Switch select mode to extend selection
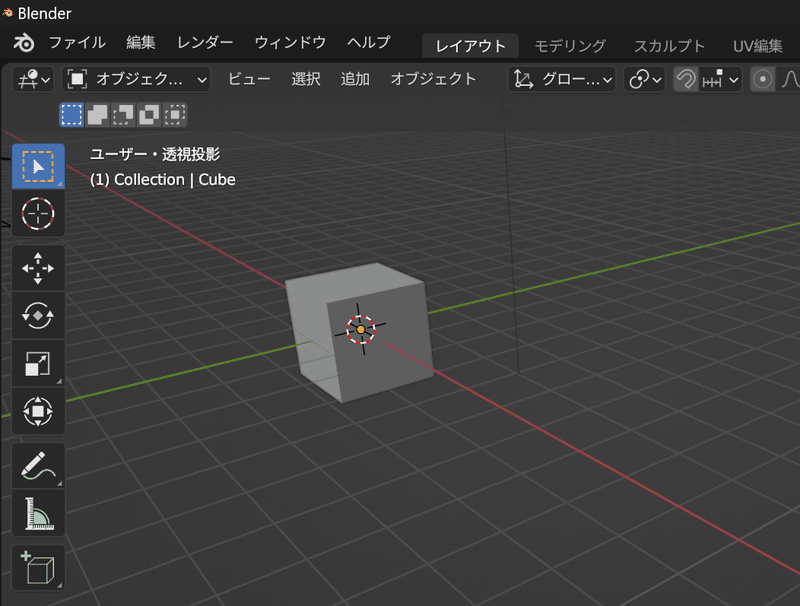 click(96, 115)
